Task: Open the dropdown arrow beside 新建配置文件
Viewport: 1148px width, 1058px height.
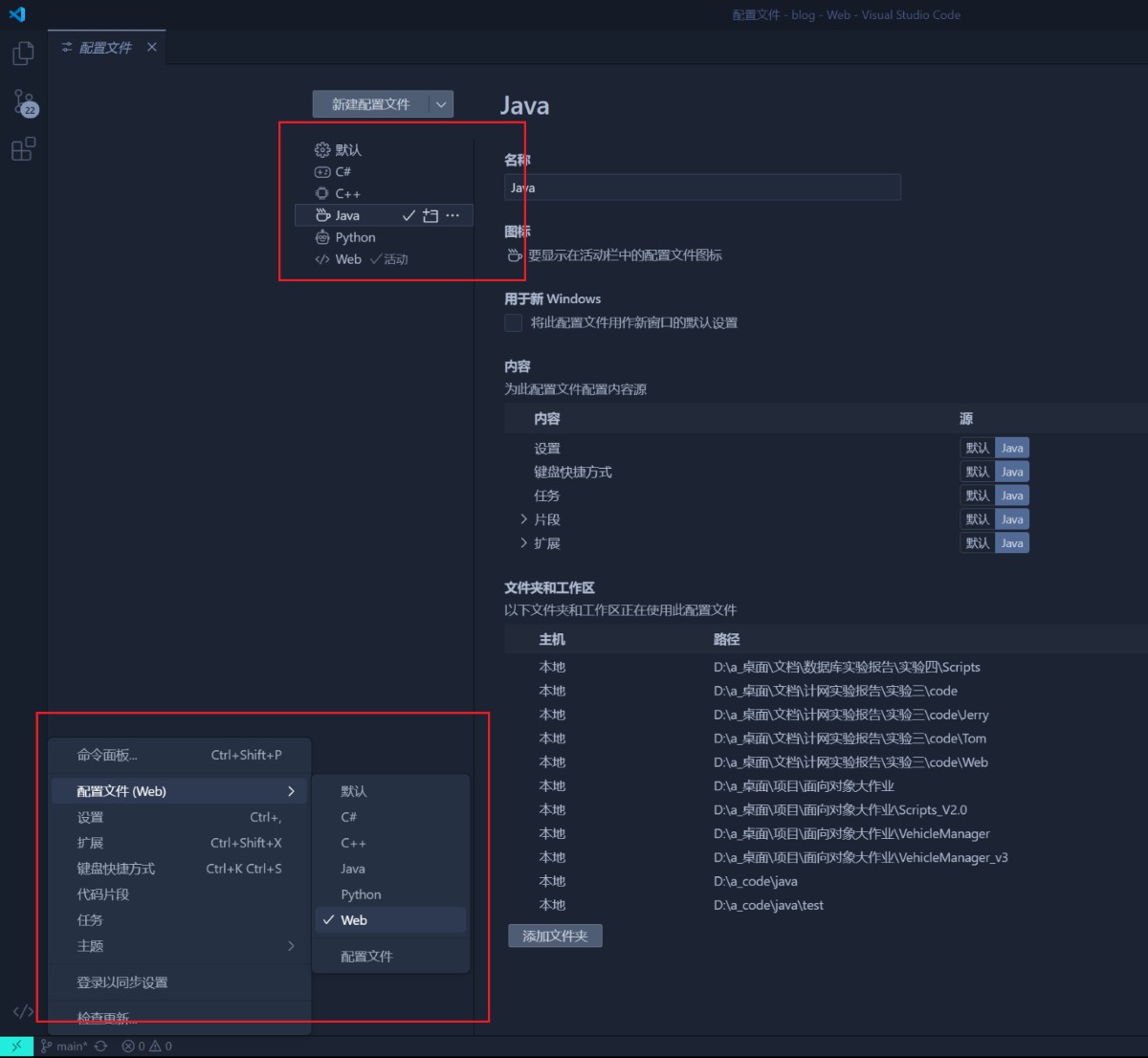Action: click(441, 104)
